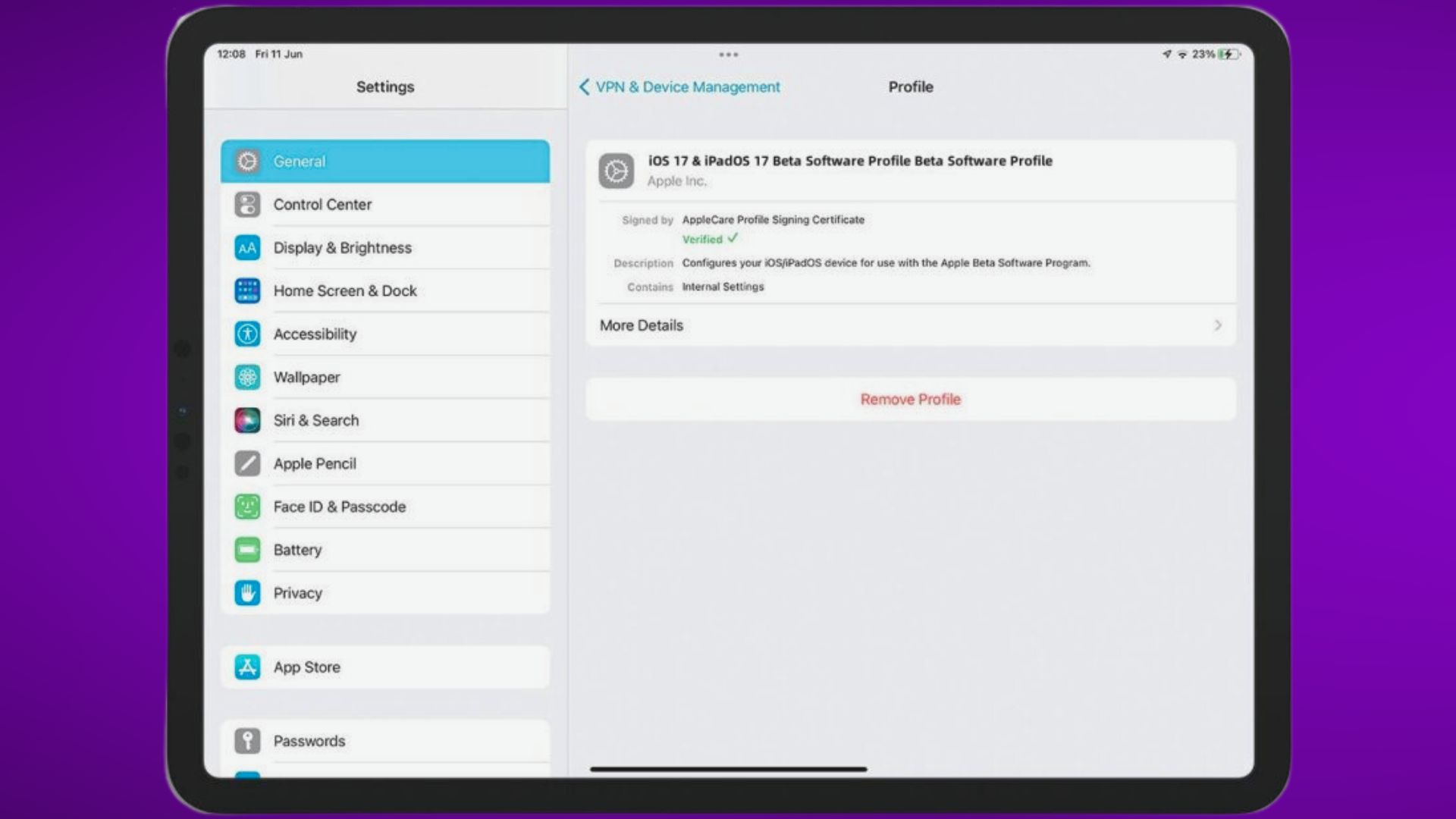Open Passwords settings
The height and width of the screenshot is (819, 1456).
pos(385,741)
